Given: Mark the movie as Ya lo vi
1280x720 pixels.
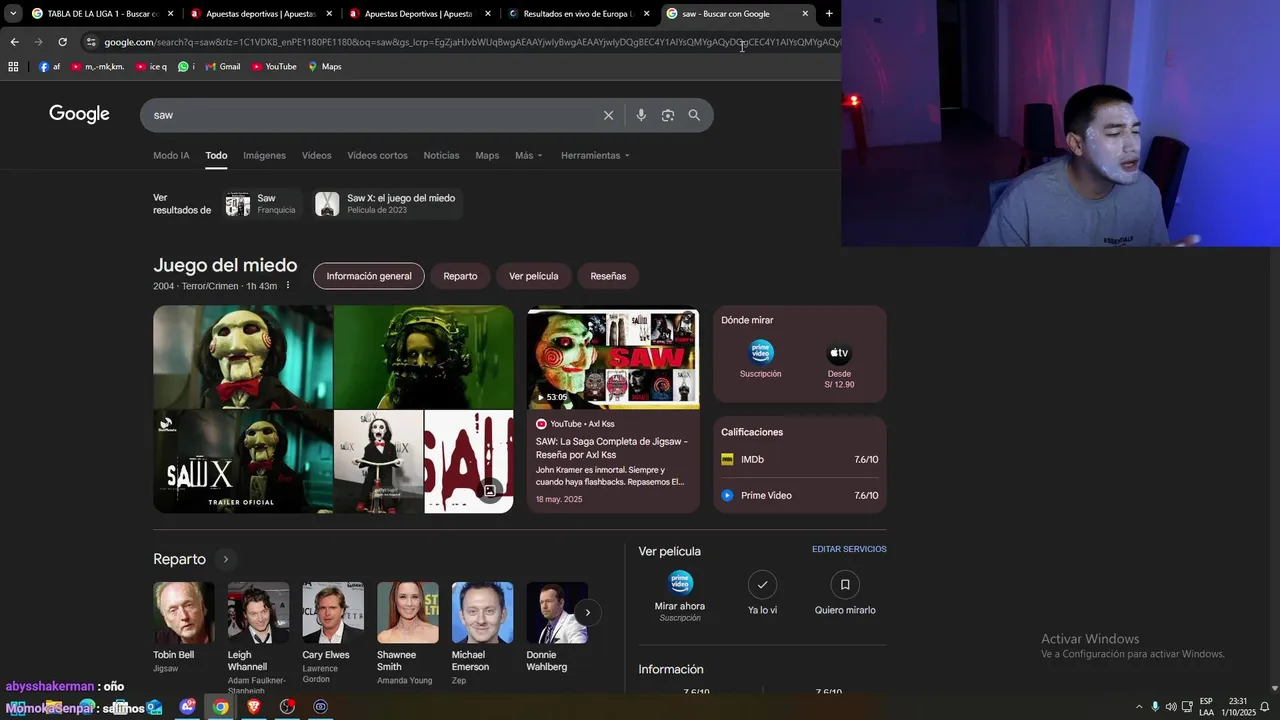Looking at the screenshot, I should click(x=762, y=584).
